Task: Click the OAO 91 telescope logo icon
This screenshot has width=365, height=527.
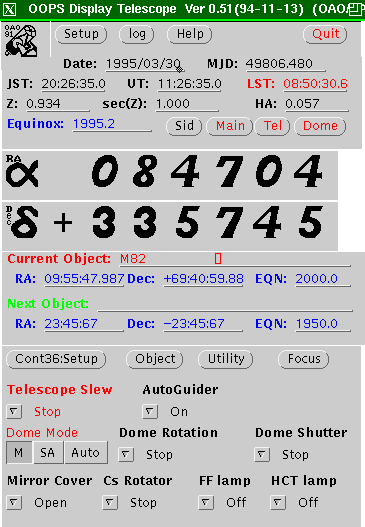Action: tap(21, 41)
